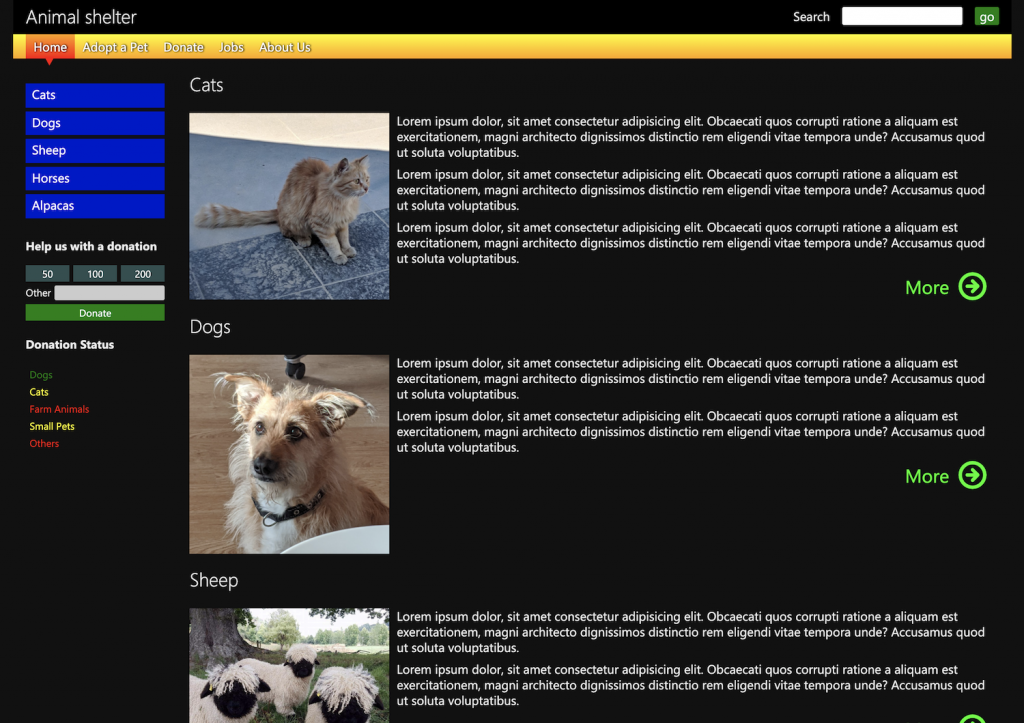Click the Dogs section heading

pyautogui.click(x=210, y=327)
